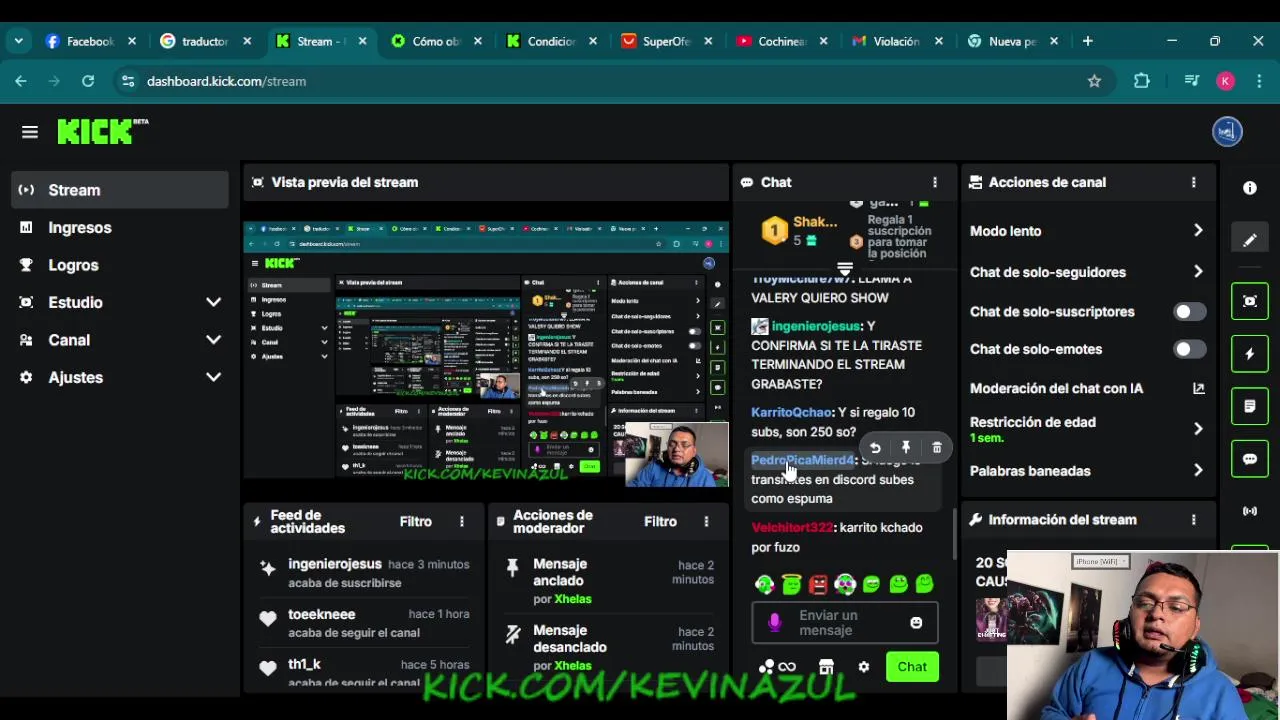Open Feed de actividades three-dot menu
The height and width of the screenshot is (720, 1280).
click(462, 522)
